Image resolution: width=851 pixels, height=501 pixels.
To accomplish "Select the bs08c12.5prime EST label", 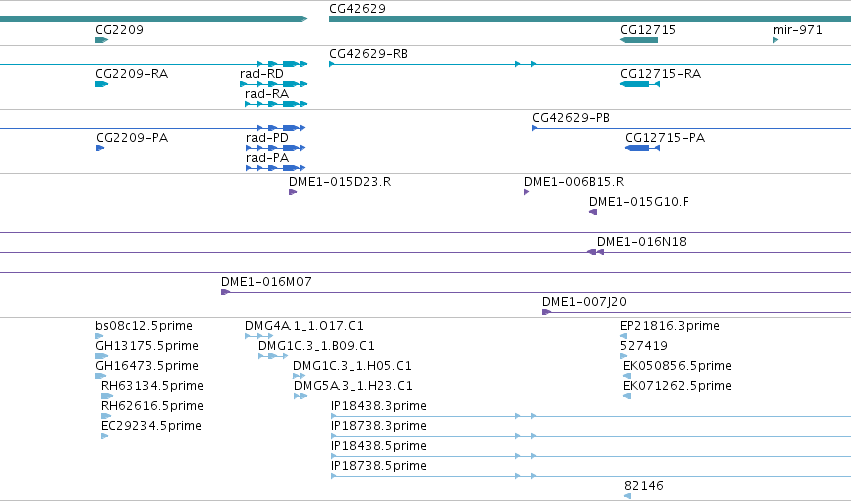I will point(144,326).
